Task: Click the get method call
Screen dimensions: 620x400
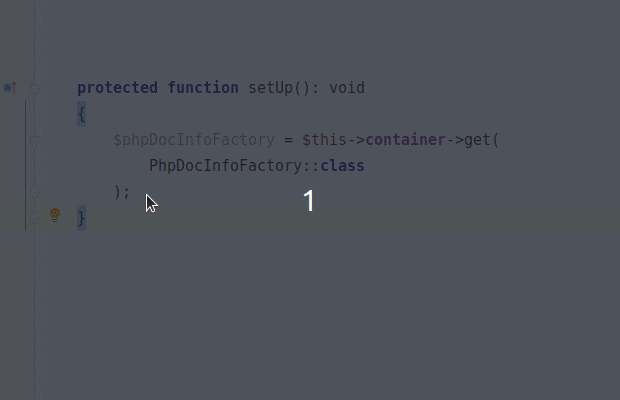Action: coord(477,140)
